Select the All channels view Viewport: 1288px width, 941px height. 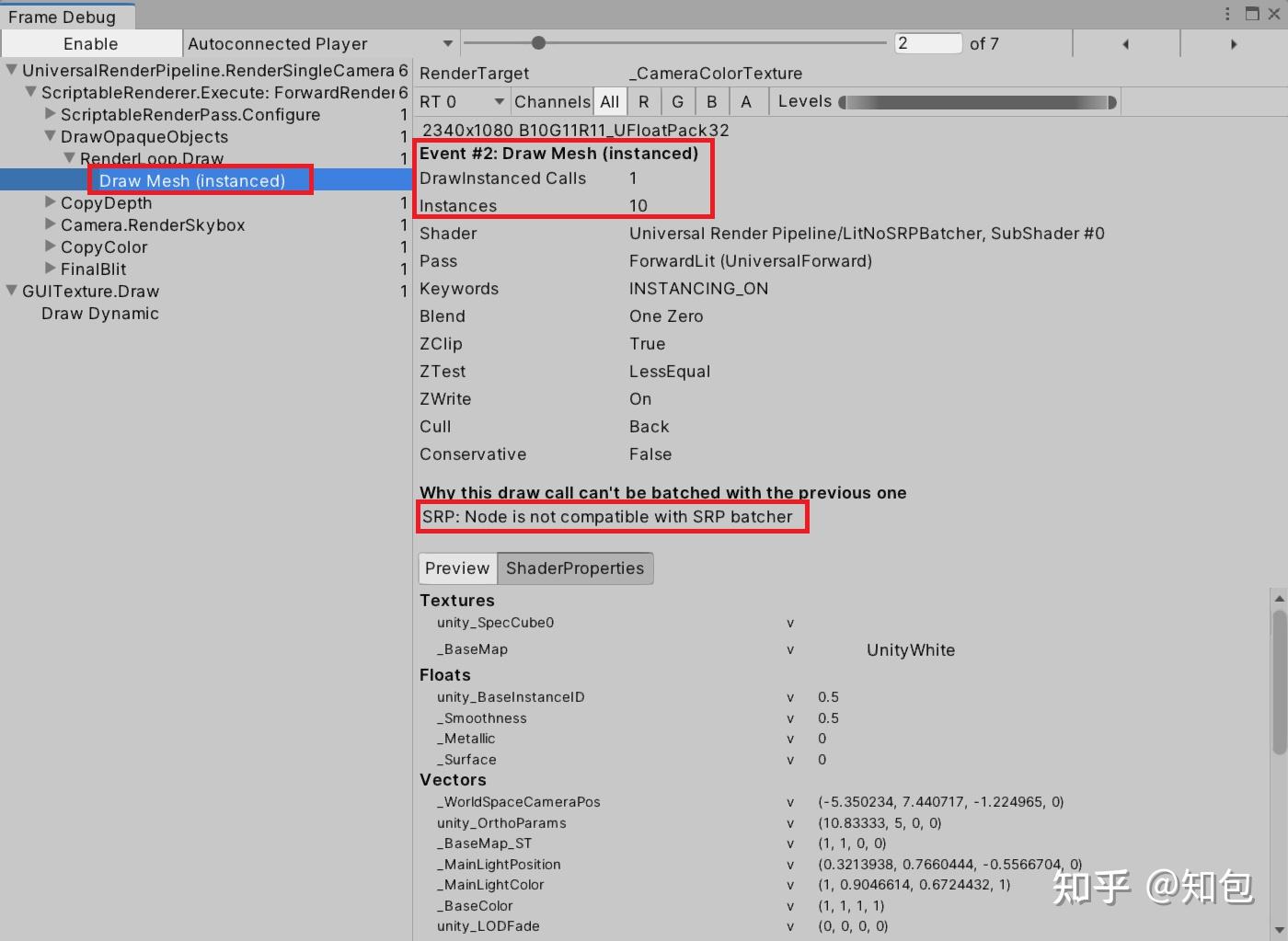[x=609, y=101]
